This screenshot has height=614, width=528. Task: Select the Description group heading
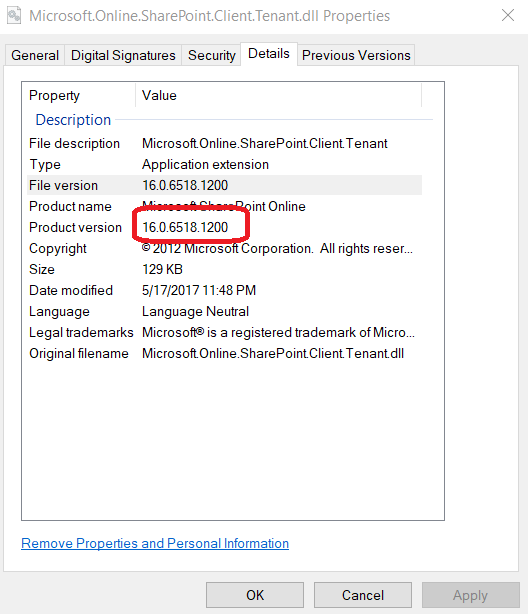coord(73,120)
